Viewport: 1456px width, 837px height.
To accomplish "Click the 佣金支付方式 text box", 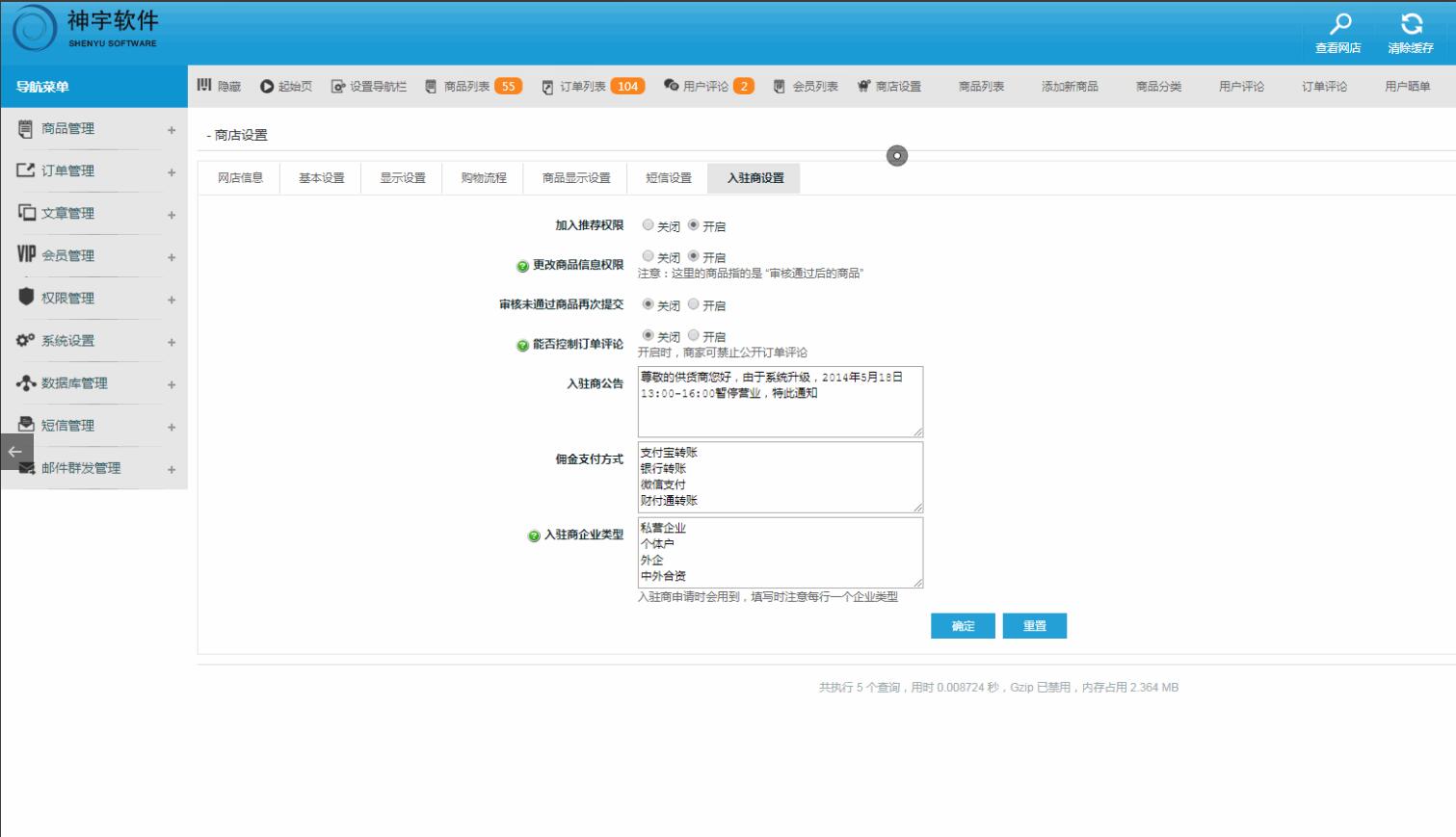I will (780, 477).
